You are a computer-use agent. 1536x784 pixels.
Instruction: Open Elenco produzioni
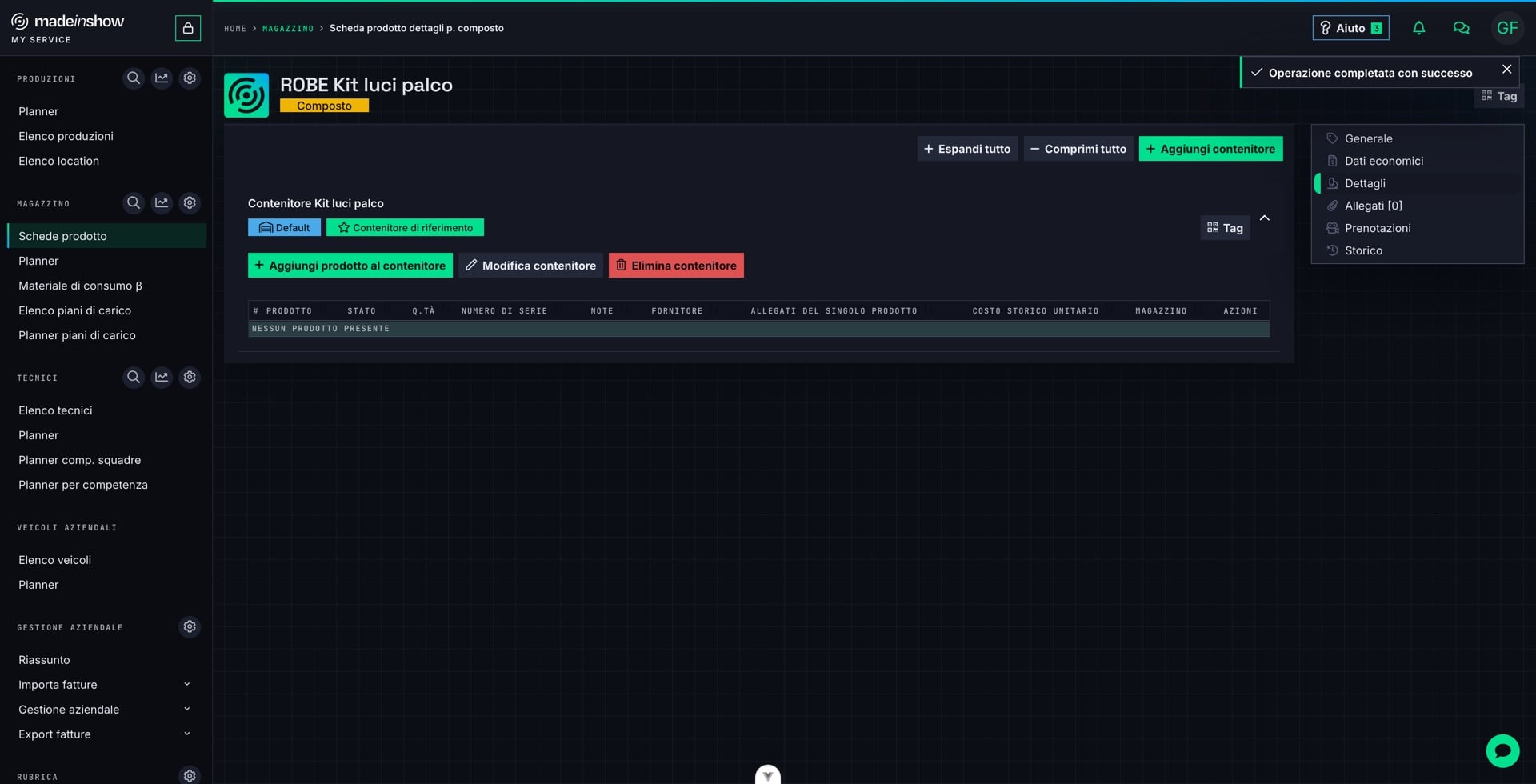(66, 136)
